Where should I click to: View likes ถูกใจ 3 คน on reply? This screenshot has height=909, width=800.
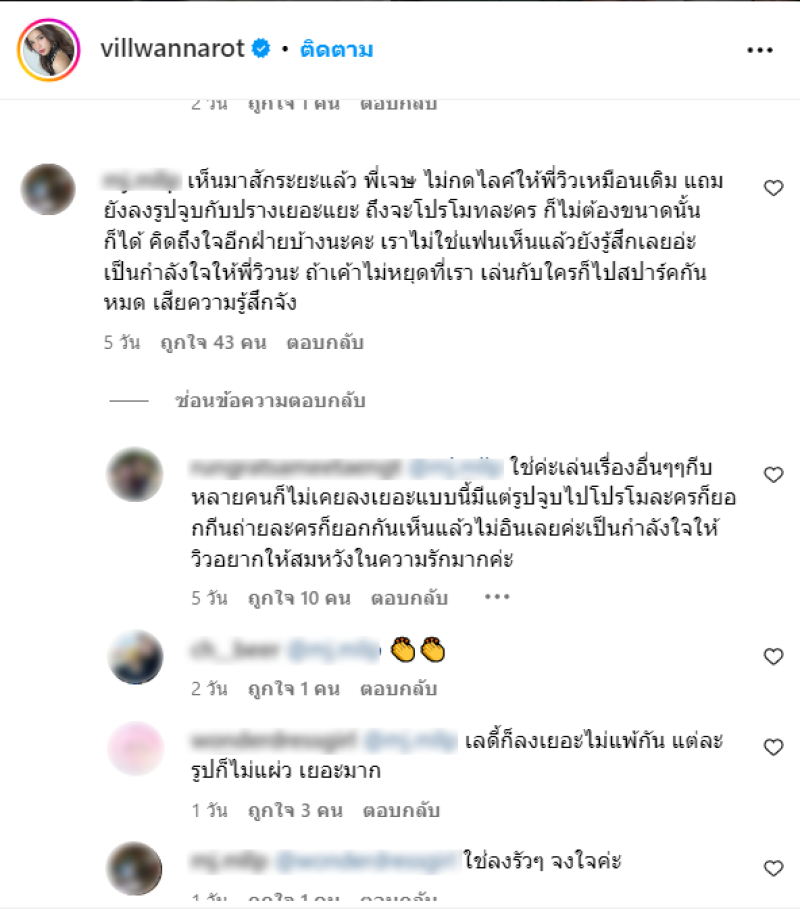295,810
